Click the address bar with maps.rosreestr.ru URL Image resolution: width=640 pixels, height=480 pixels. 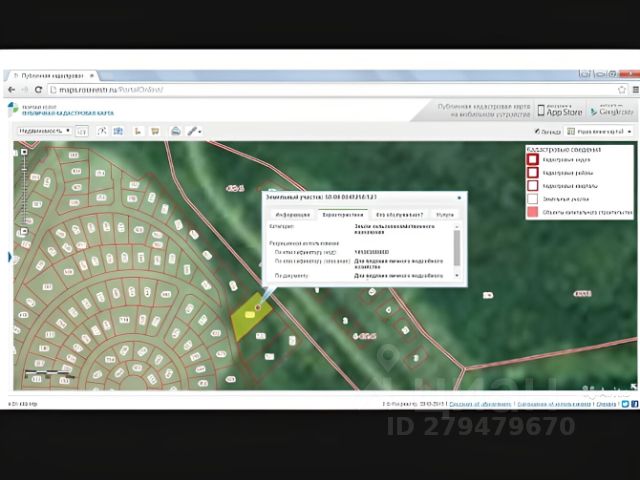pos(333,89)
